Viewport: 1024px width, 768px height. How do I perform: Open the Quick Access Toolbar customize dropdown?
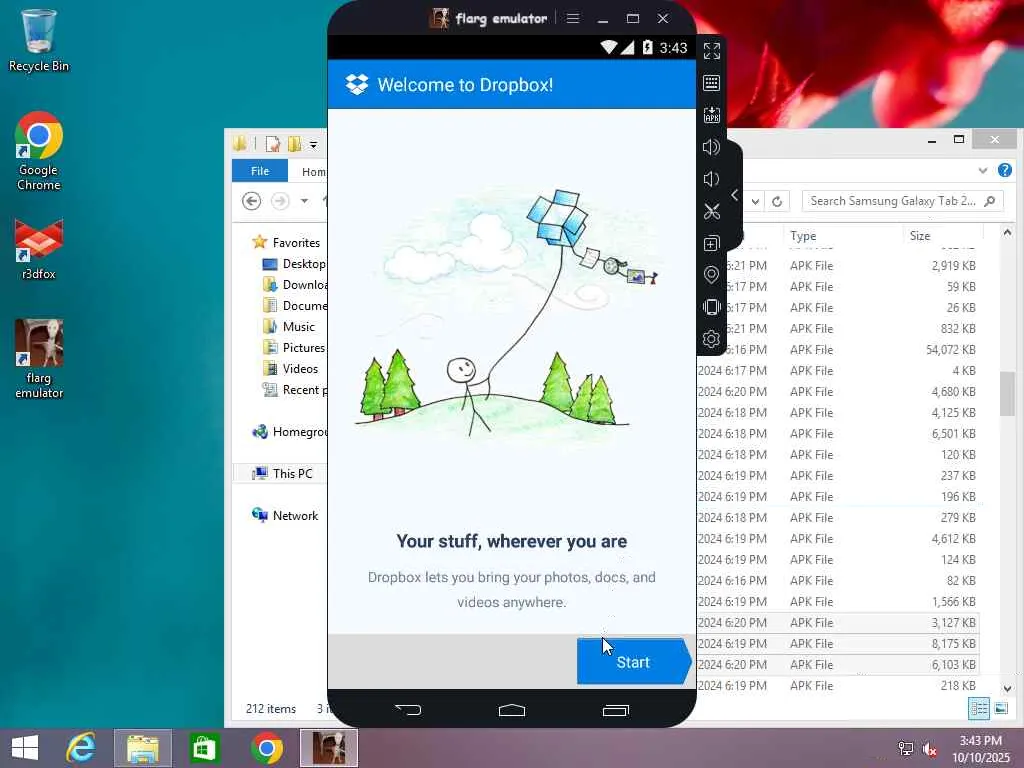pyautogui.click(x=313, y=144)
